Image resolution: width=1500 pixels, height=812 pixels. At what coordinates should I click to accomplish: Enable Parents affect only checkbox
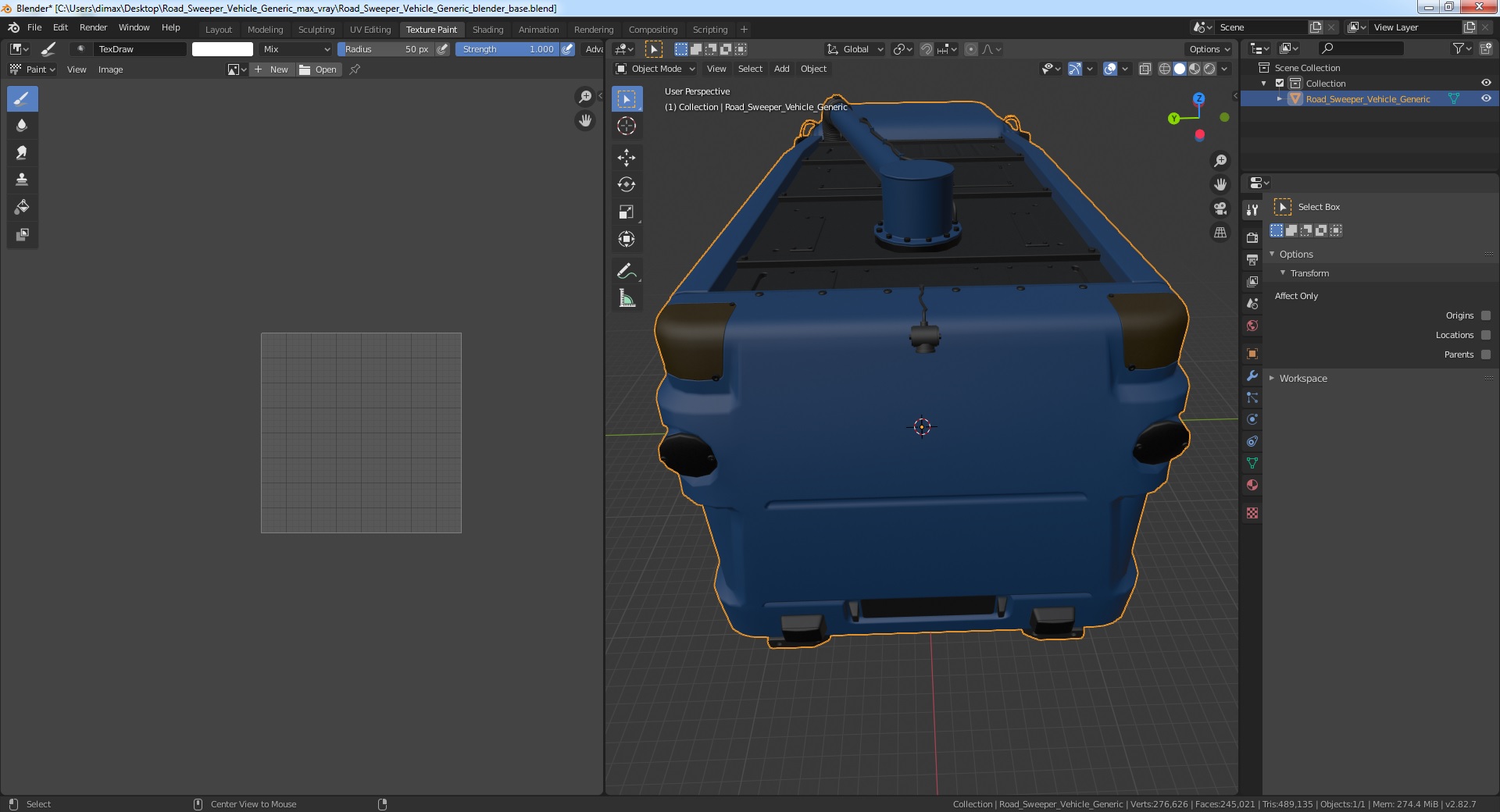point(1486,354)
